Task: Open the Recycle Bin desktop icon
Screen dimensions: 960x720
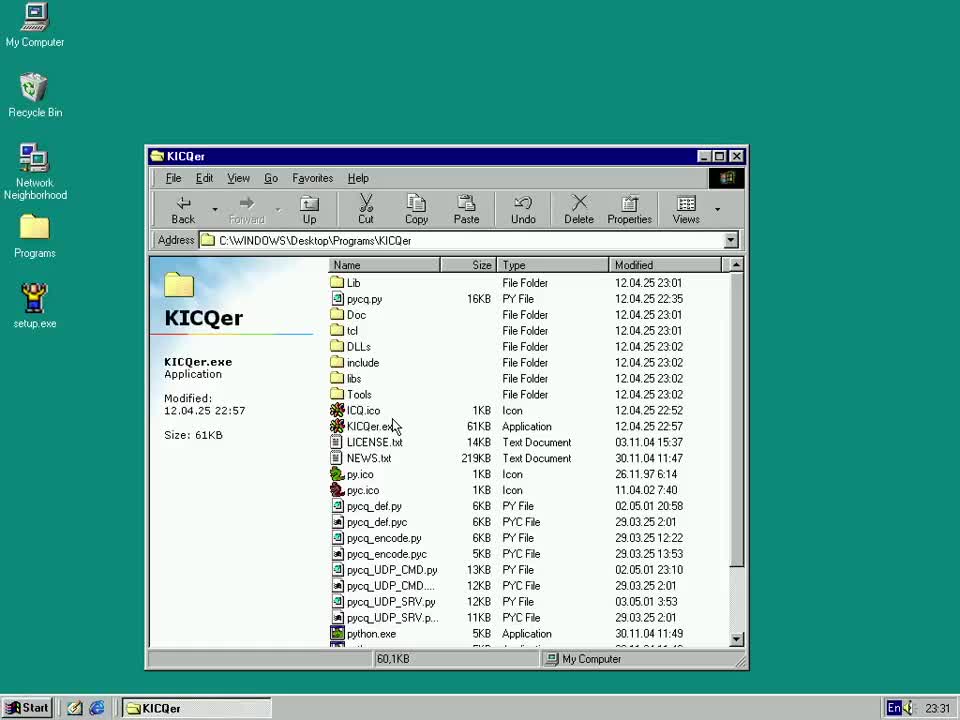Action: pyautogui.click(x=34, y=90)
